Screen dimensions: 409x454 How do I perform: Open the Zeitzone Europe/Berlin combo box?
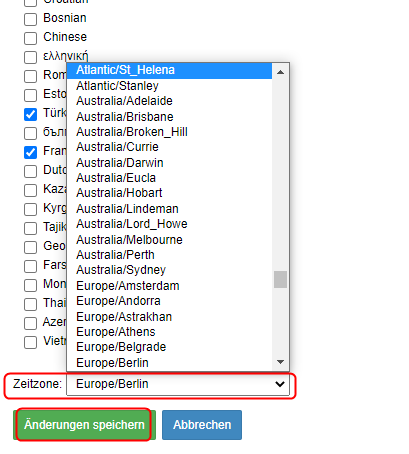pos(178,384)
